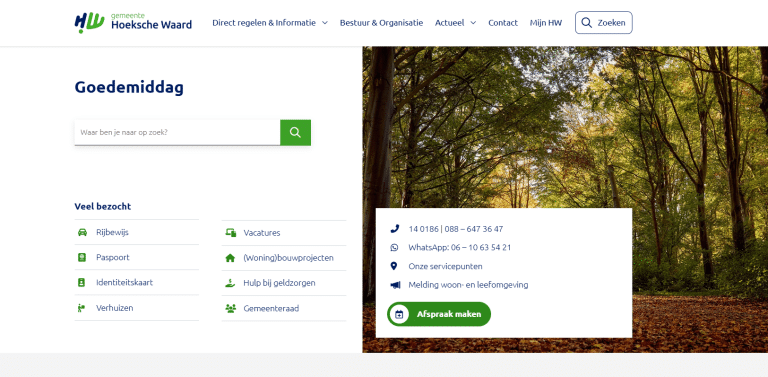Open Melding woon- en leefomgeving link

(x=468, y=285)
